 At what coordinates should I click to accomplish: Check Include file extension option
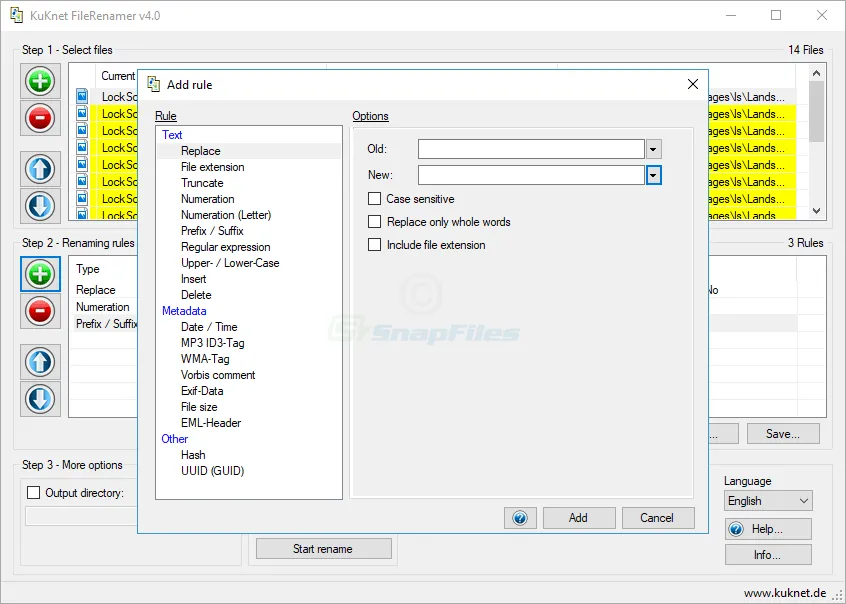(374, 245)
